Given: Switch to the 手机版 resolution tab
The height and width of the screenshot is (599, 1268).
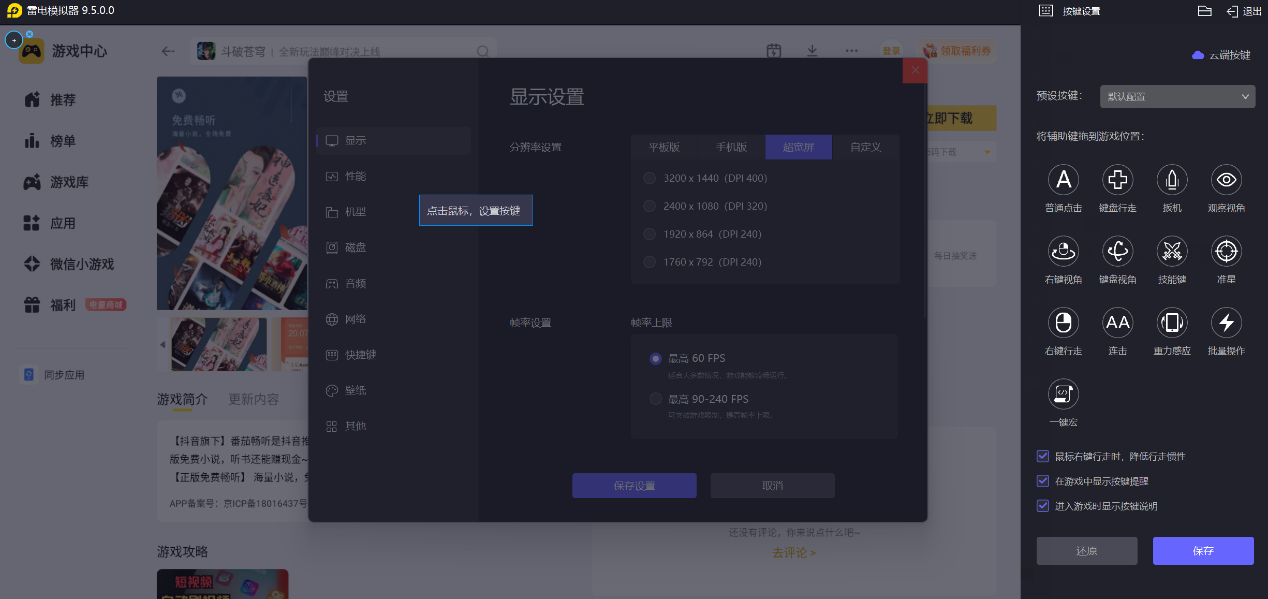Looking at the screenshot, I should click(731, 147).
